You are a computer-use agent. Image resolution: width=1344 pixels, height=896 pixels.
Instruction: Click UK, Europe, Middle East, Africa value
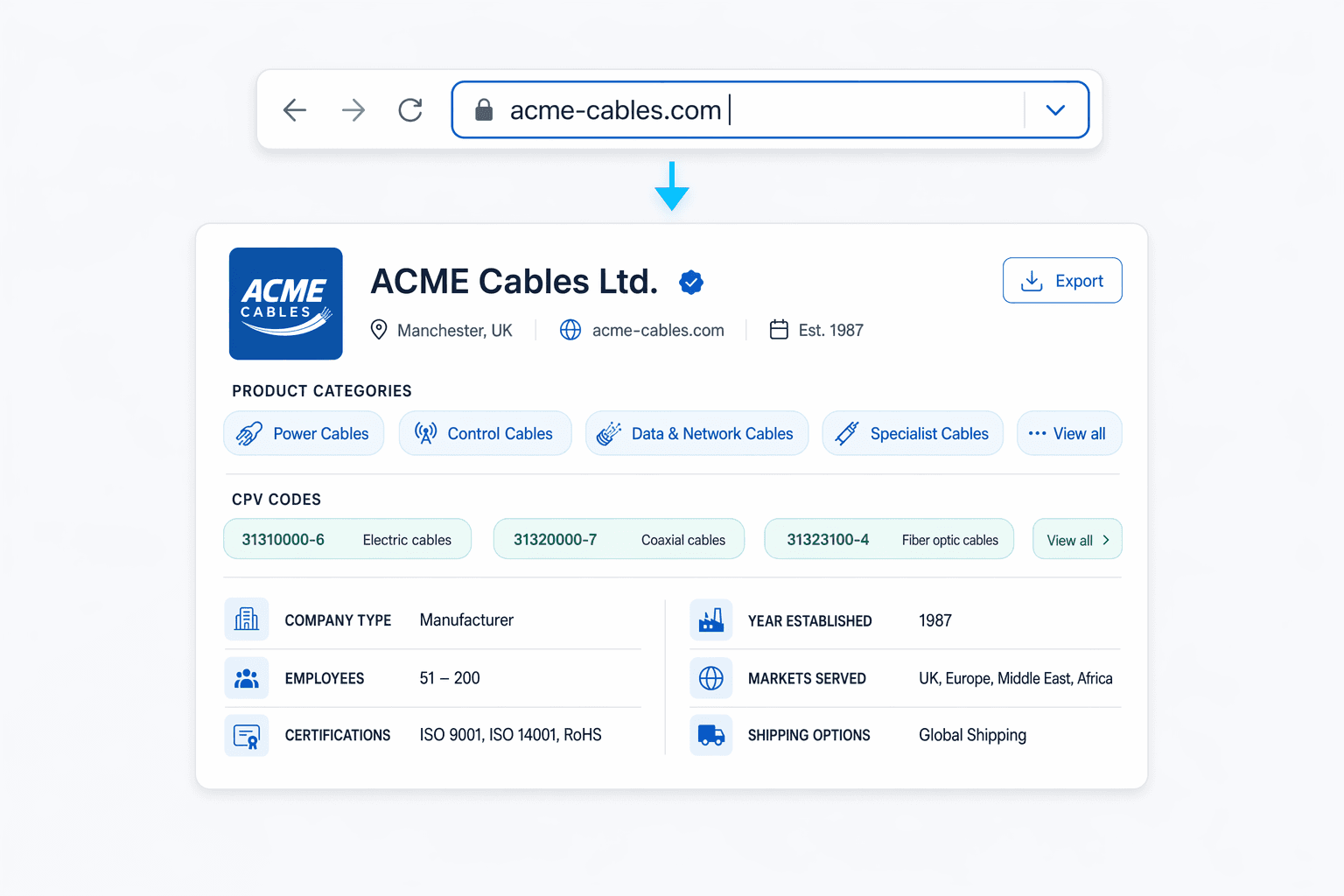pos(1016,678)
